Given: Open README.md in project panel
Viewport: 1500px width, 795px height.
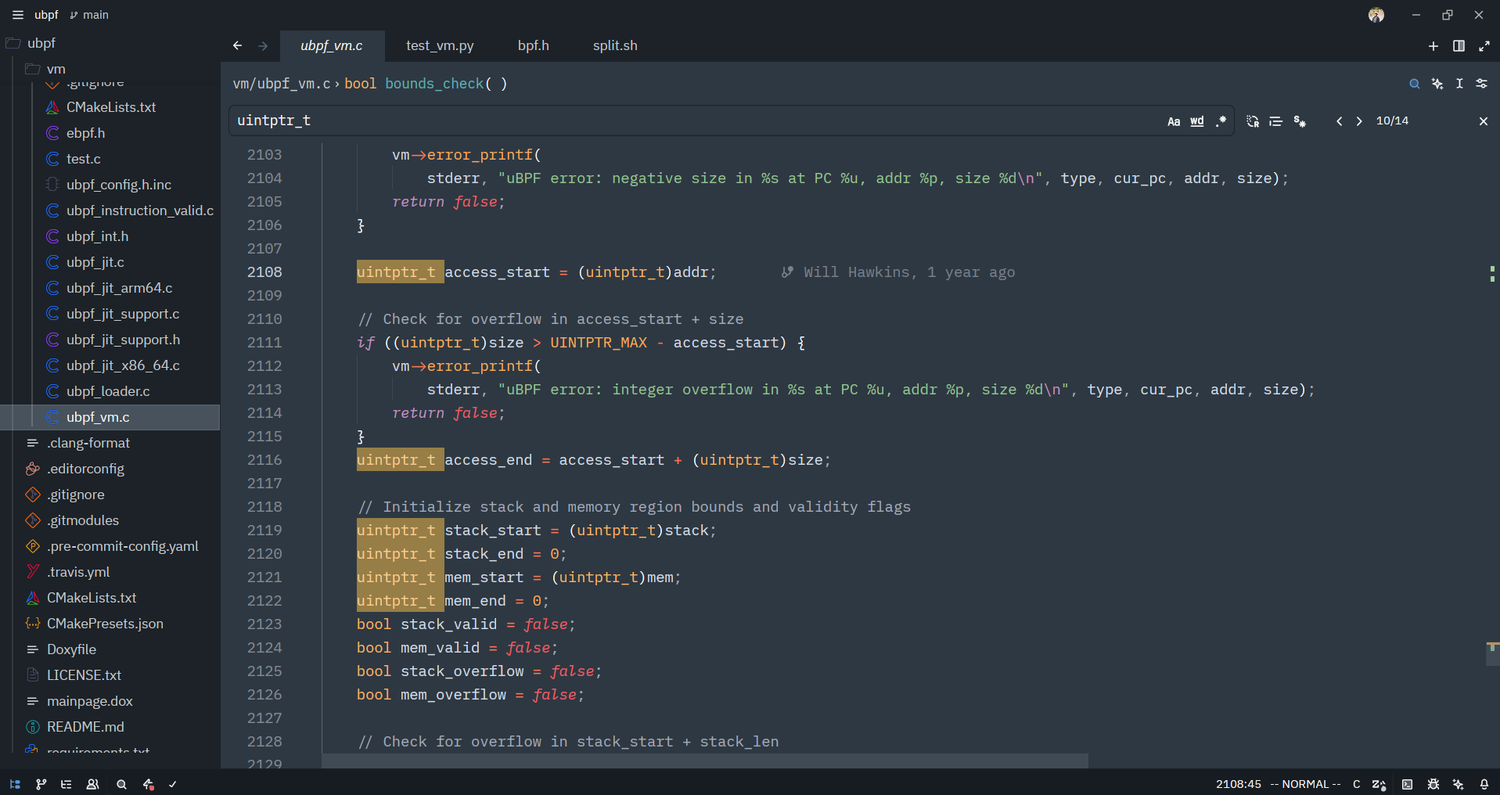Looking at the screenshot, I should pyautogui.click(x=85, y=727).
